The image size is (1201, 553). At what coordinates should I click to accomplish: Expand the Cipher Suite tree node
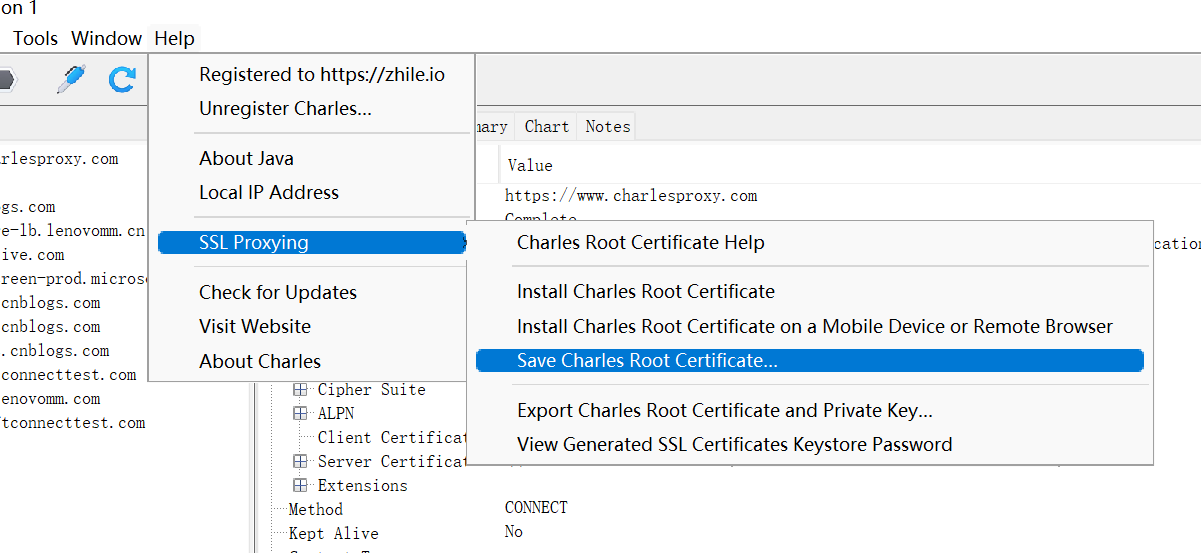coord(300,389)
